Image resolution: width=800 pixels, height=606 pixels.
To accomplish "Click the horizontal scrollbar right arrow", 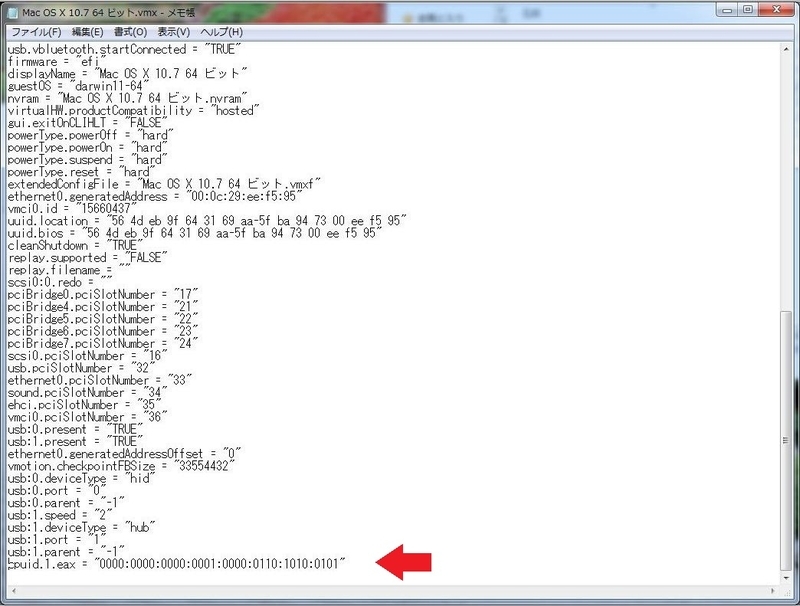I will coord(773,591).
